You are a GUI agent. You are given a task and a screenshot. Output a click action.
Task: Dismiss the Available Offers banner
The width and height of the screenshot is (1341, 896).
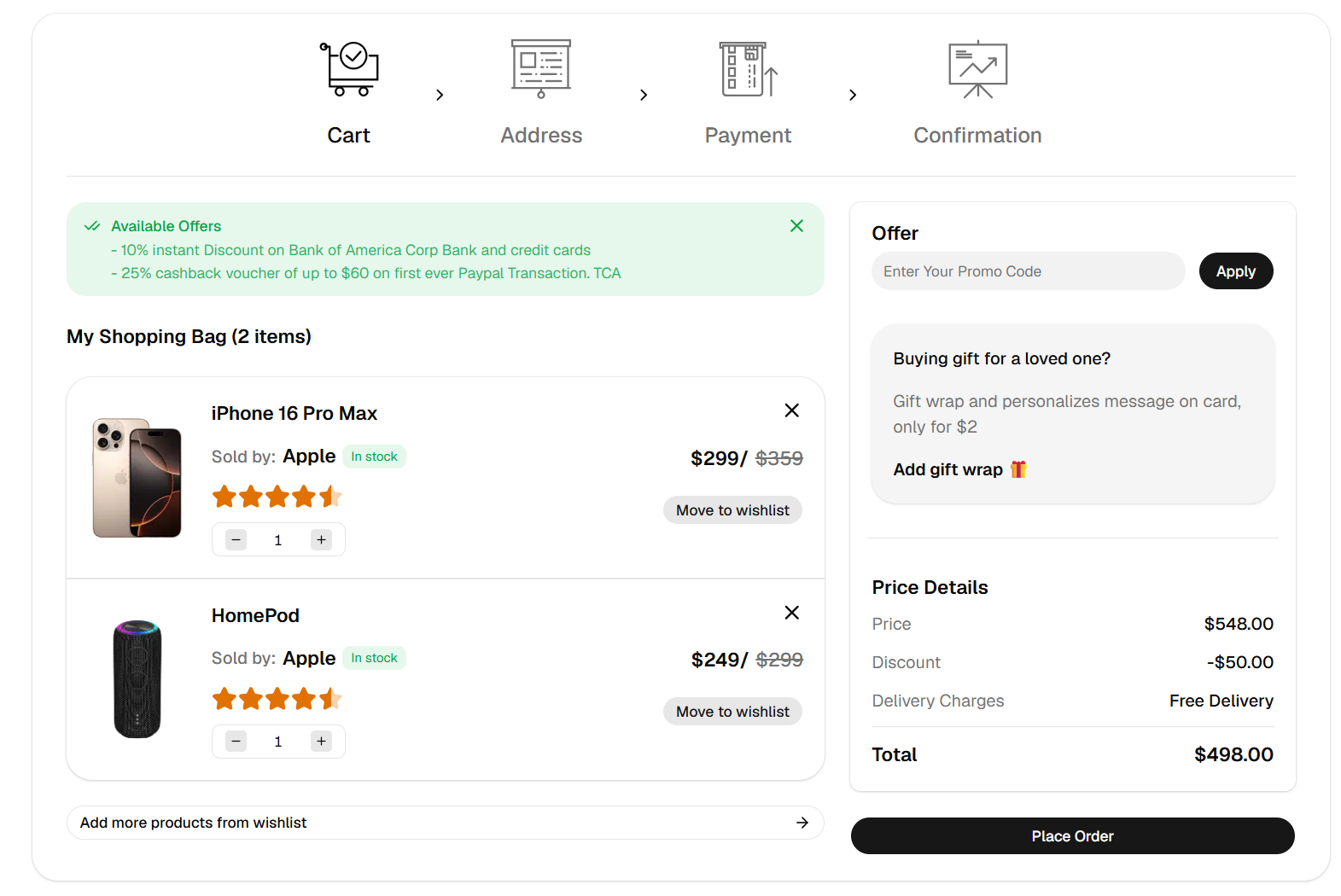tap(796, 225)
